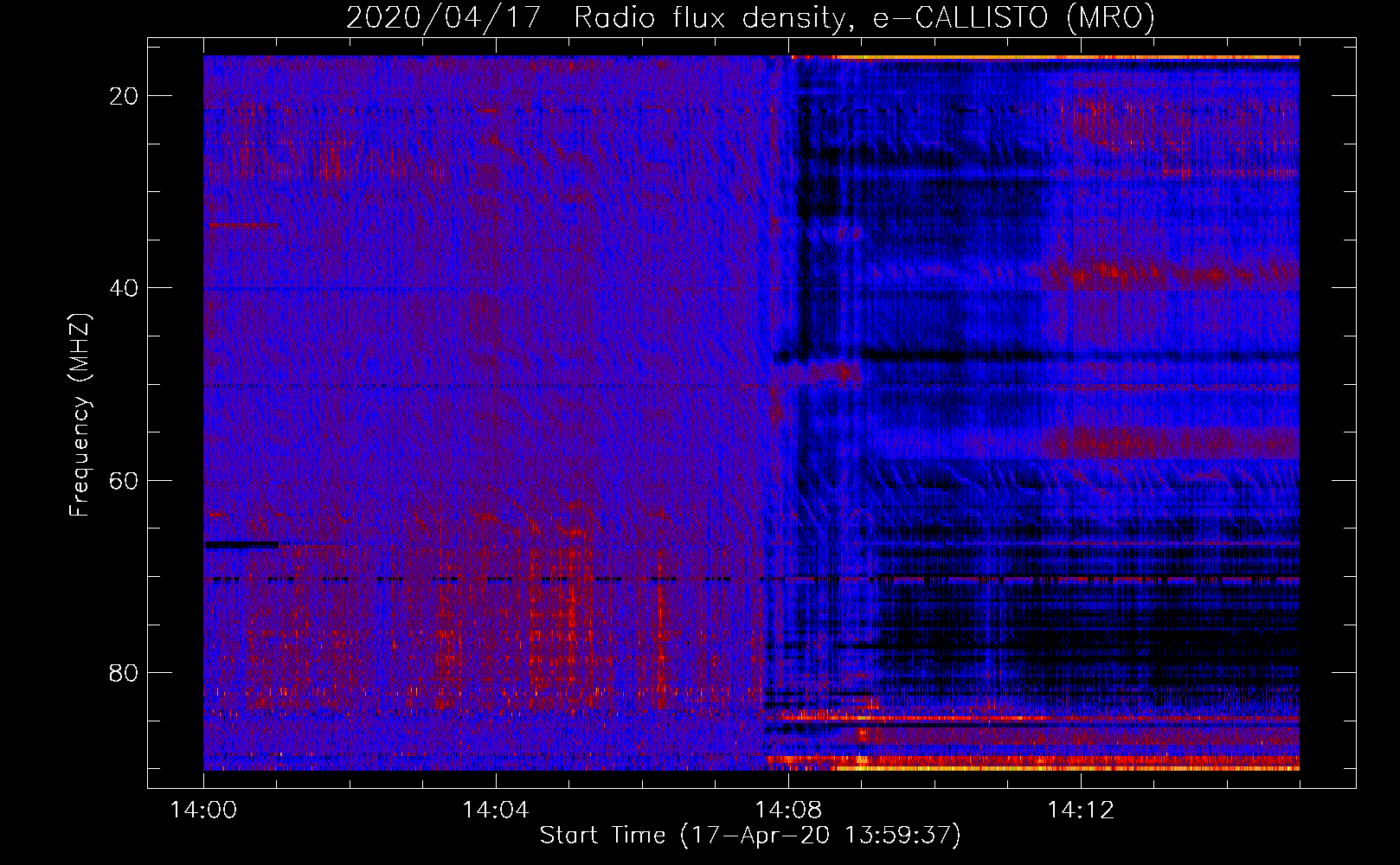Click the 60 frequency tick label

pyautogui.click(x=124, y=480)
